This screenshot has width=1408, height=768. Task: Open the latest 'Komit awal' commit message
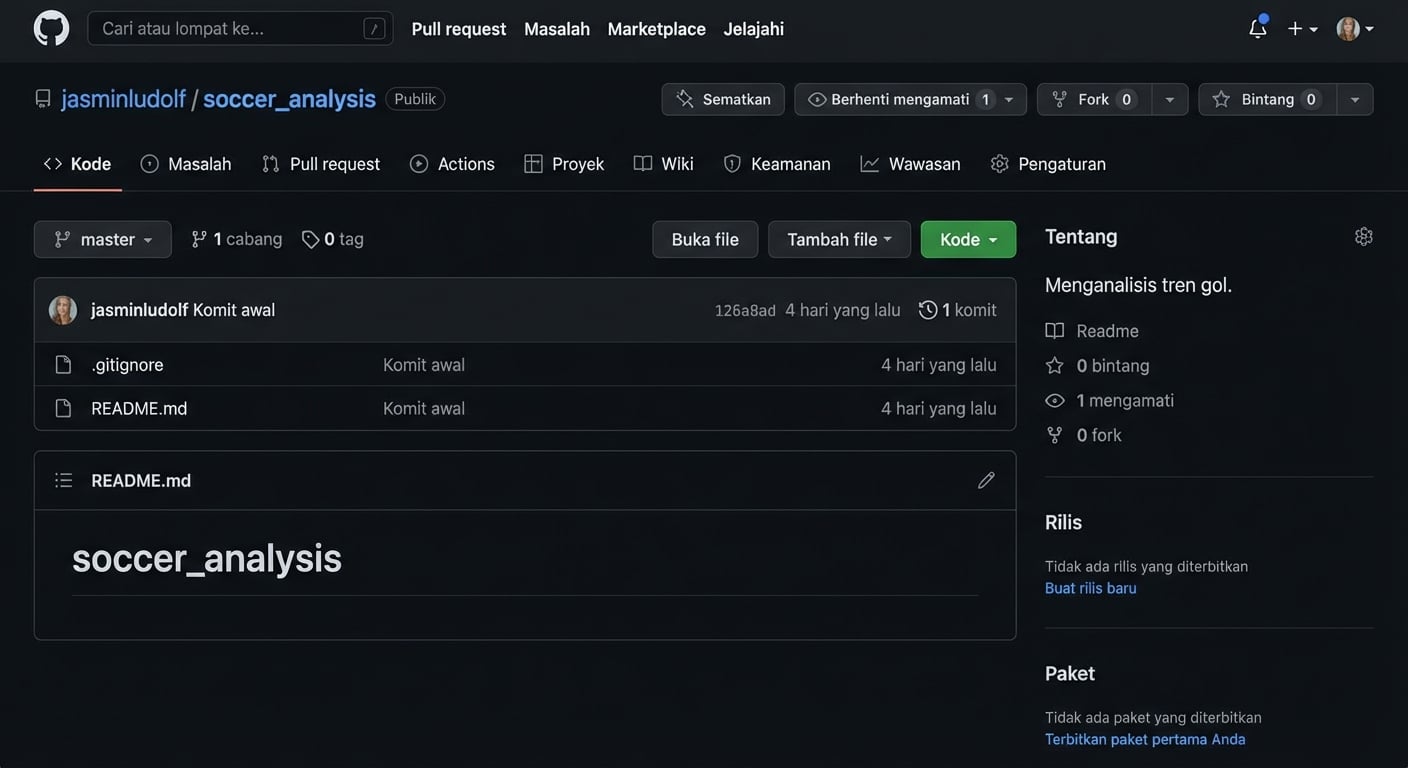pos(234,310)
